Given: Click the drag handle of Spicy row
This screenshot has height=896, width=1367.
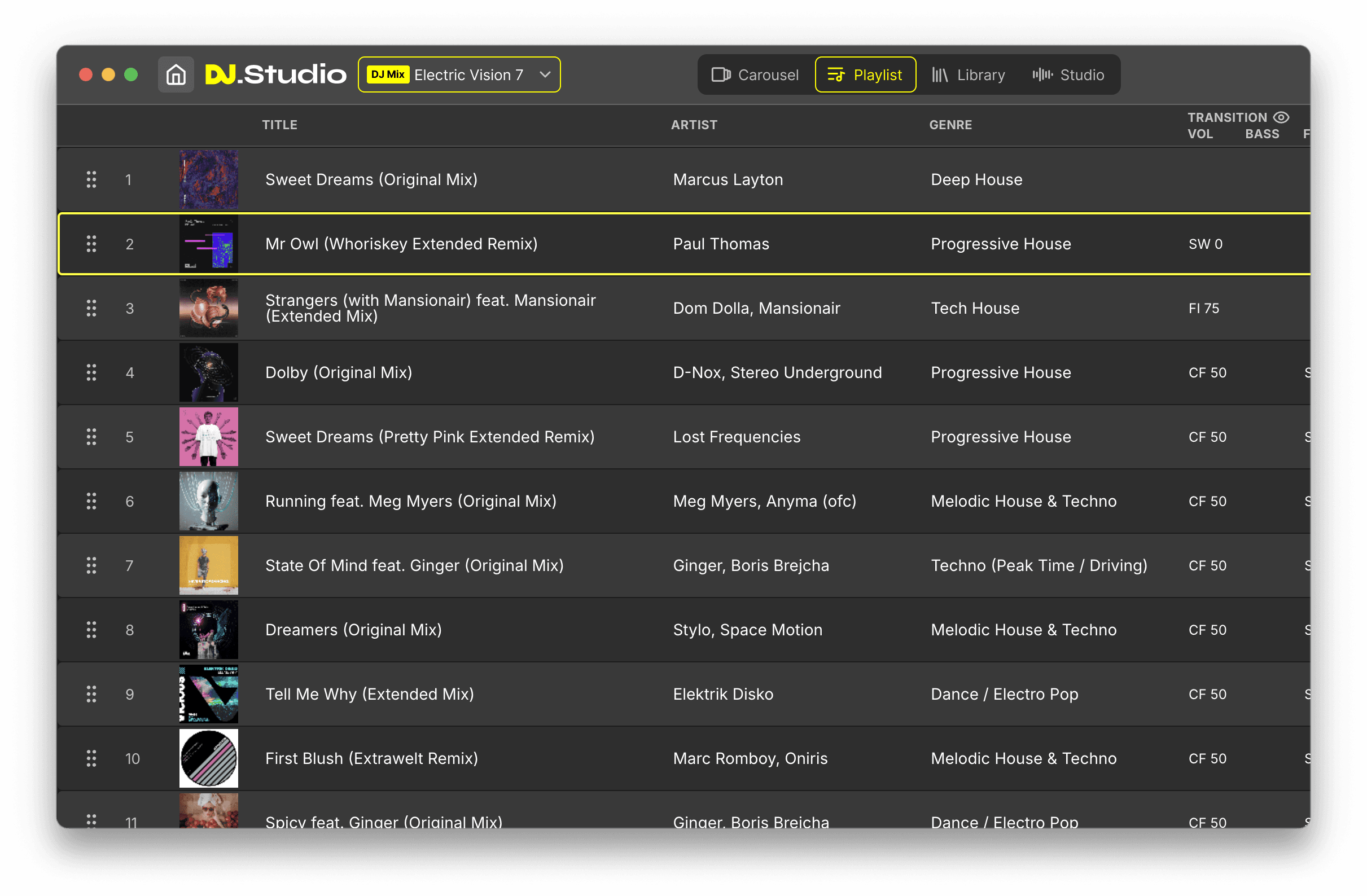Looking at the screenshot, I should pos(91,821).
